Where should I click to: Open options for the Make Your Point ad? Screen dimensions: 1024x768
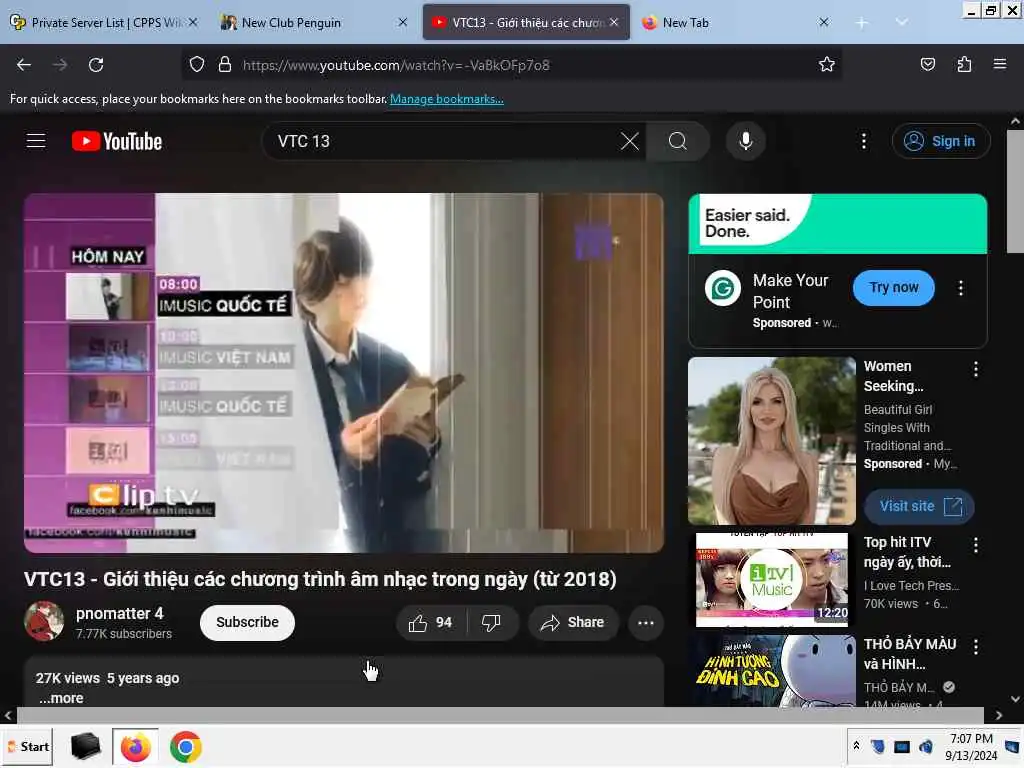pyautogui.click(x=960, y=288)
